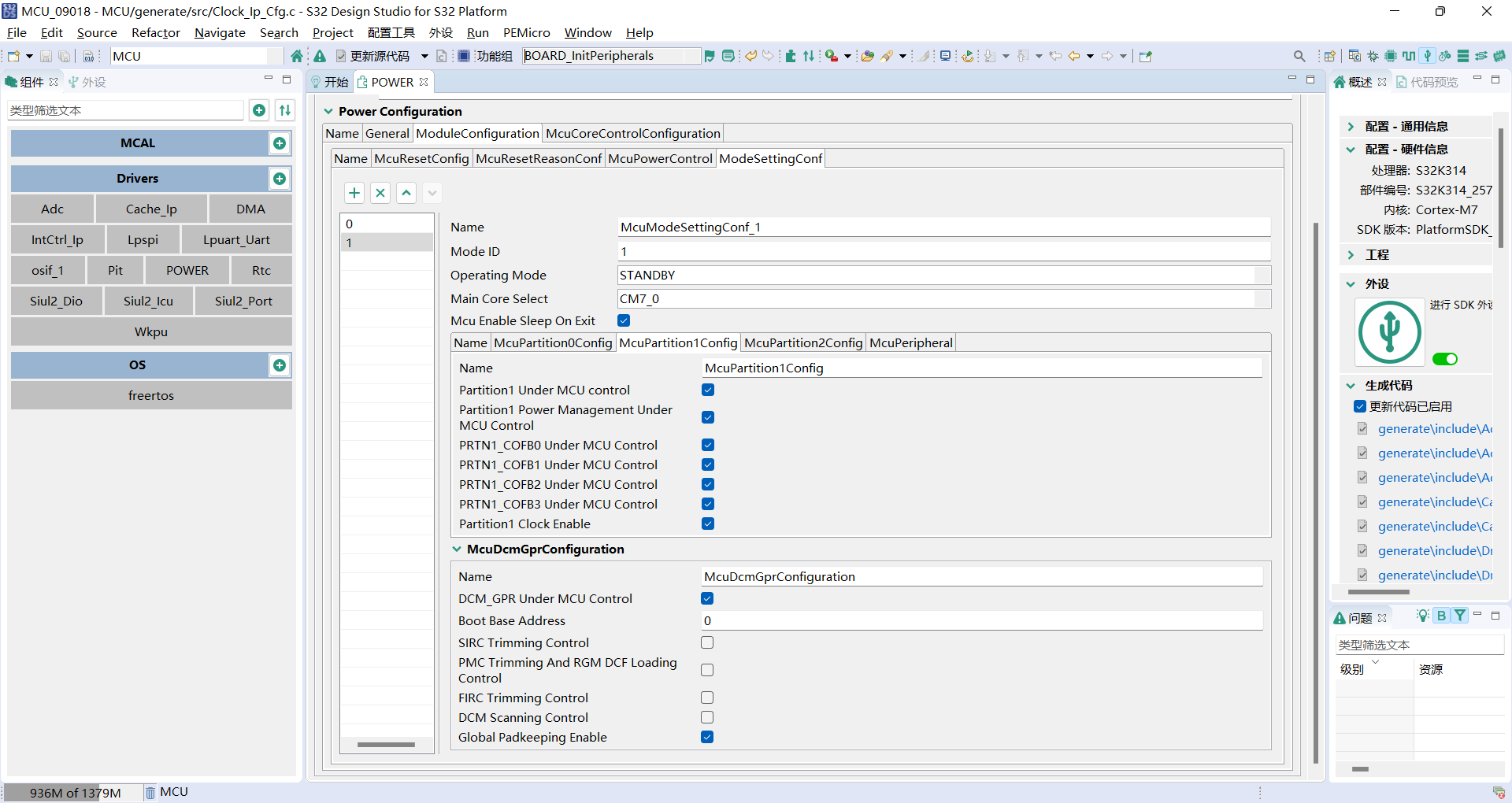Collapse the Power Configuration section
The image size is (1512, 803).
point(328,111)
